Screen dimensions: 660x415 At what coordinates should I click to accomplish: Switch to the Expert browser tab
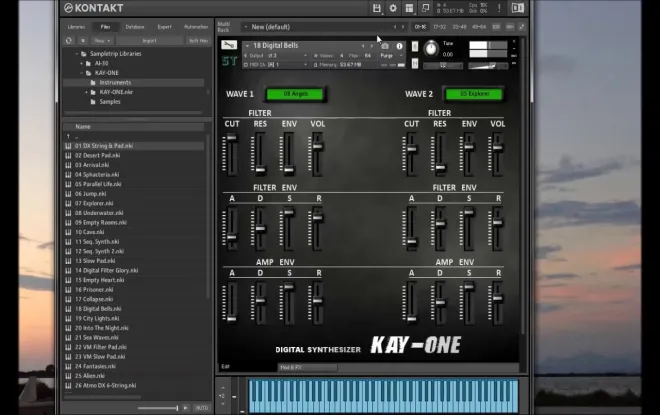point(165,27)
